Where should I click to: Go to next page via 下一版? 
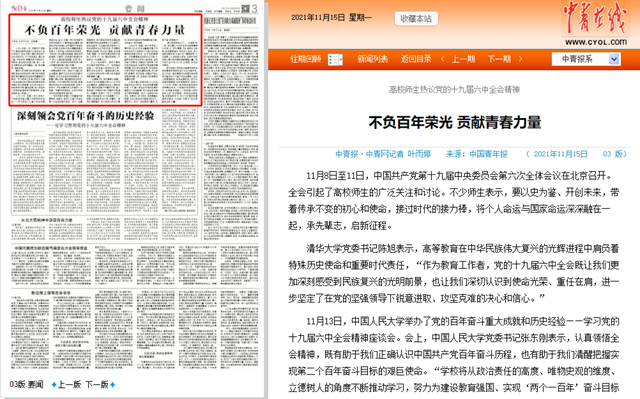(x=97, y=384)
